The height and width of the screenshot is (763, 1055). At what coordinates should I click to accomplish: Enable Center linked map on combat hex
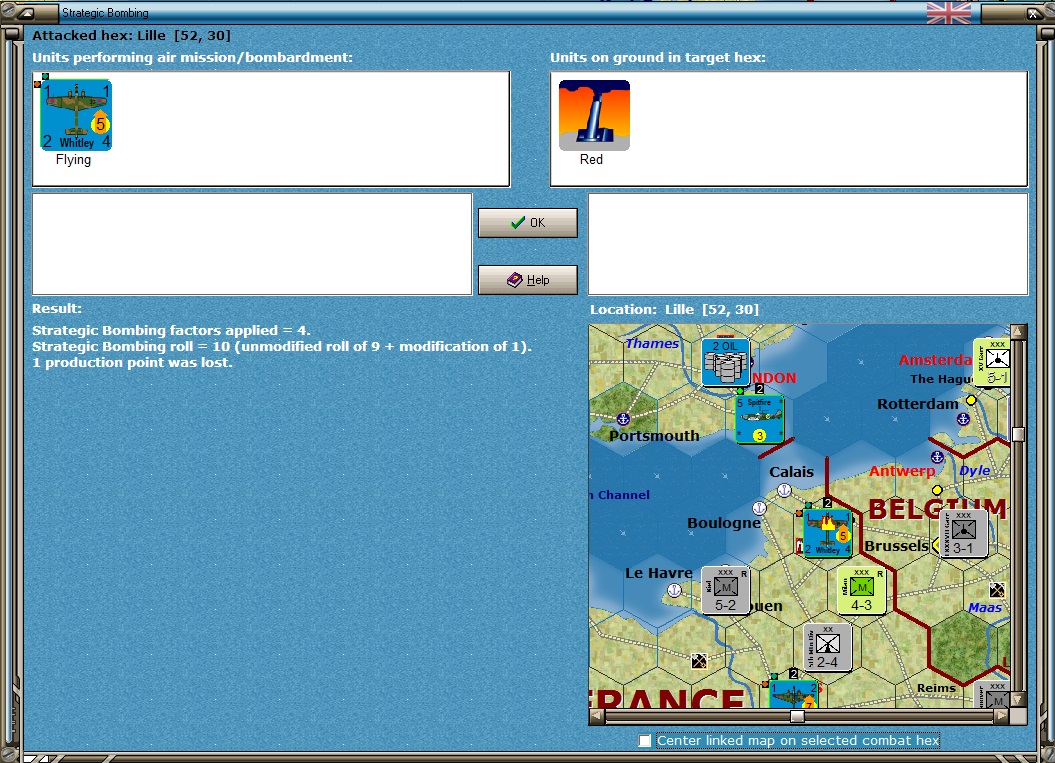[645, 740]
